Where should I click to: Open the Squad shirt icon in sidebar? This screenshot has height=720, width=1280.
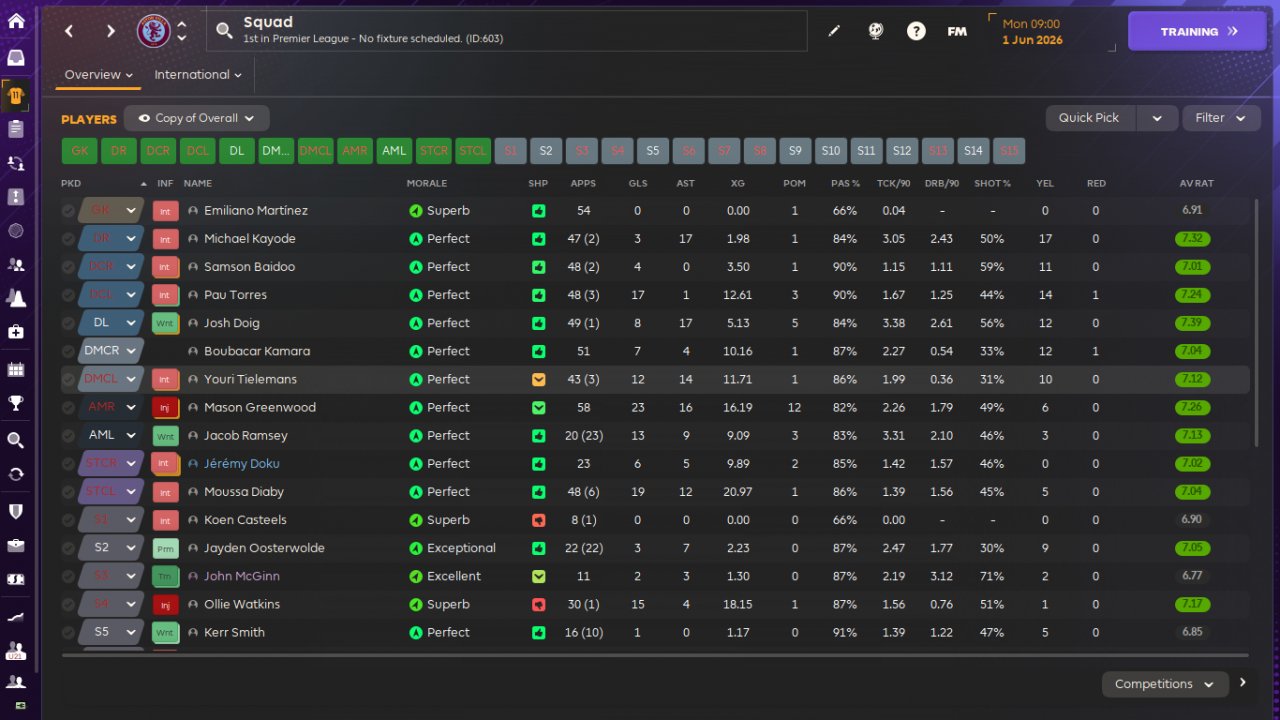point(16,95)
